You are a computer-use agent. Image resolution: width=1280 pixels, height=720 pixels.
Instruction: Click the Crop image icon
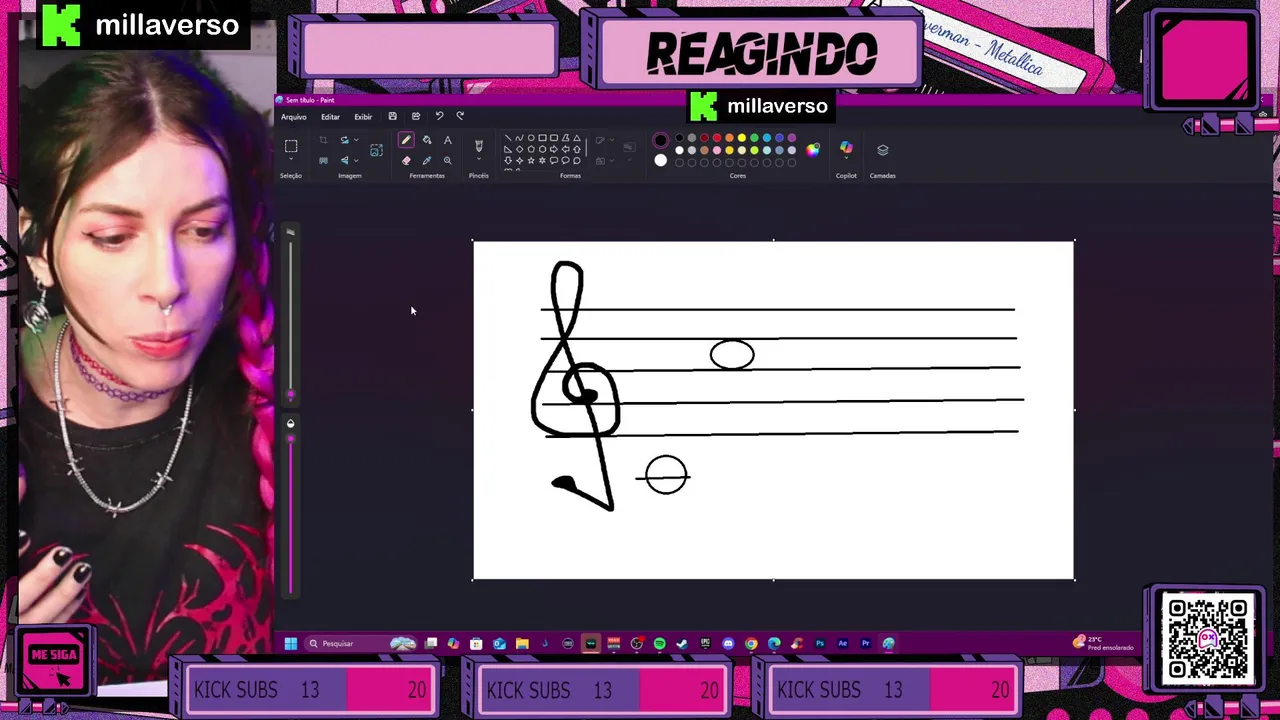[323, 140]
